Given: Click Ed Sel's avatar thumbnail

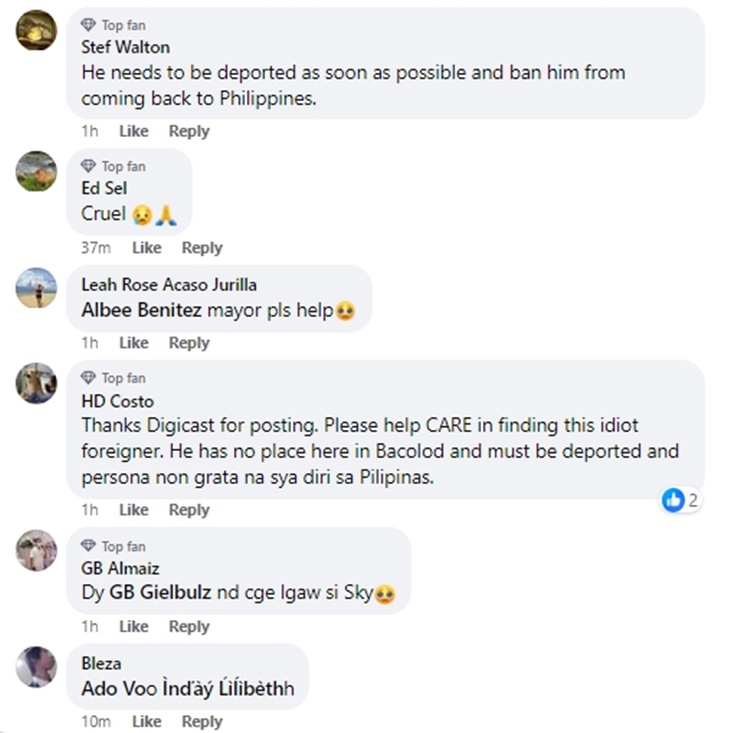Looking at the screenshot, I should click(36, 171).
